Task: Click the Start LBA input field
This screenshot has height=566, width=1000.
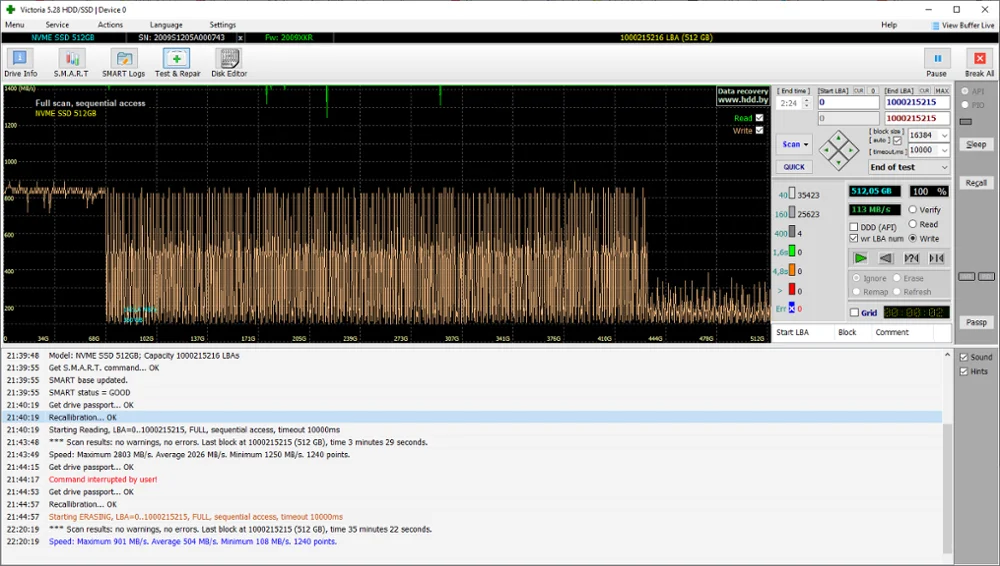Action: [x=848, y=102]
